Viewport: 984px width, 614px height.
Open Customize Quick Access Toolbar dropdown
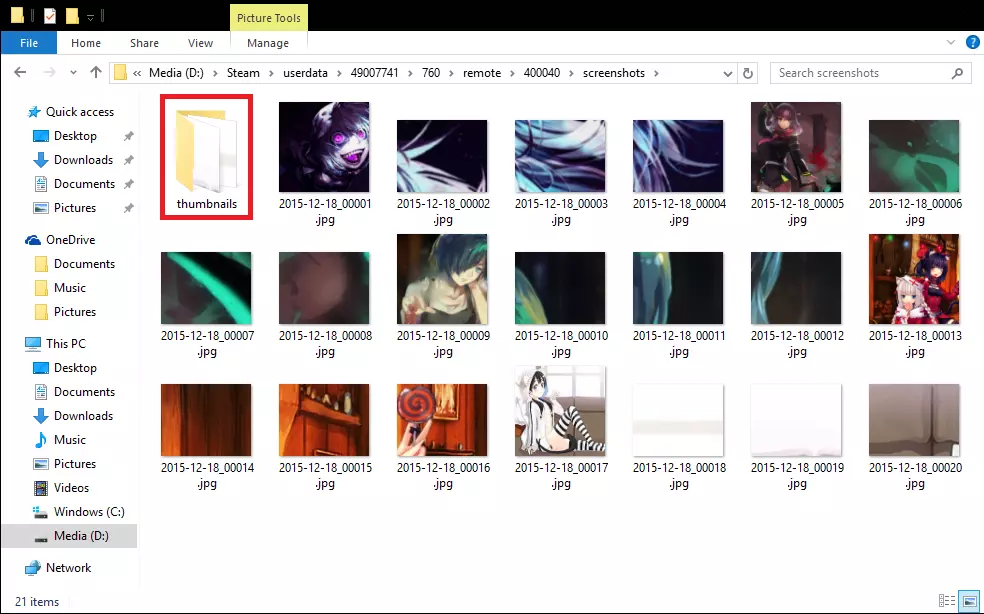pos(90,17)
